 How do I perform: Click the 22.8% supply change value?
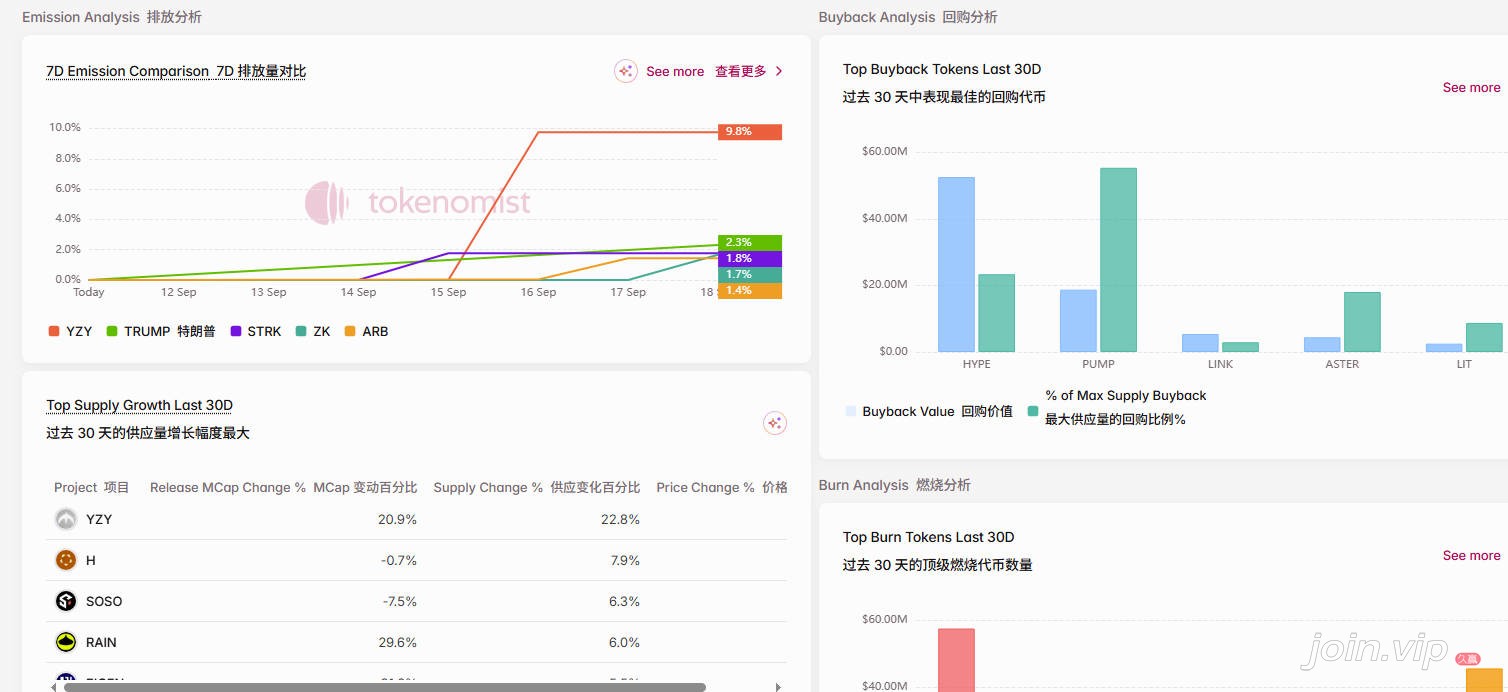[620, 519]
